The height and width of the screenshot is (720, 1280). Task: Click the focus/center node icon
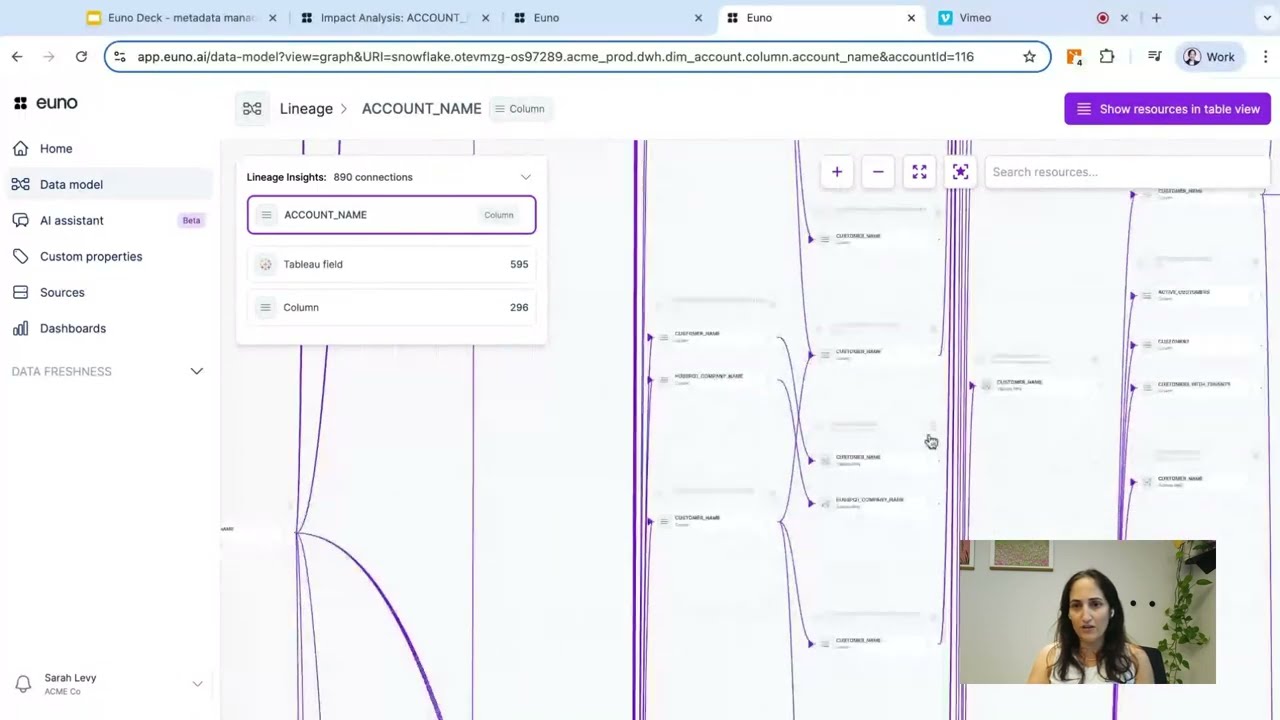pos(960,172)
